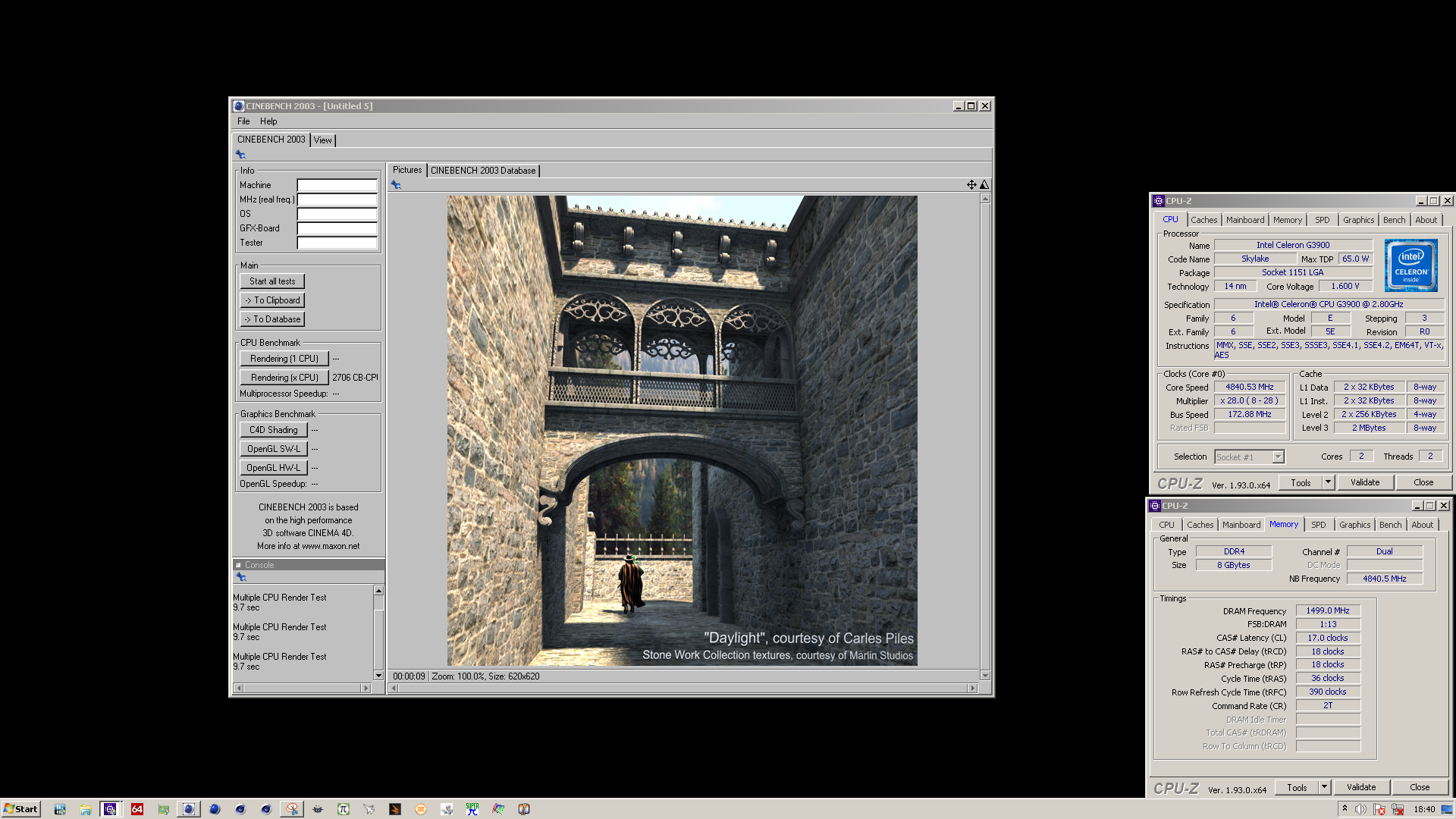Click the Action Center flag tray icon
This screenshot has height=819, width=1456.
[1379, 809]
